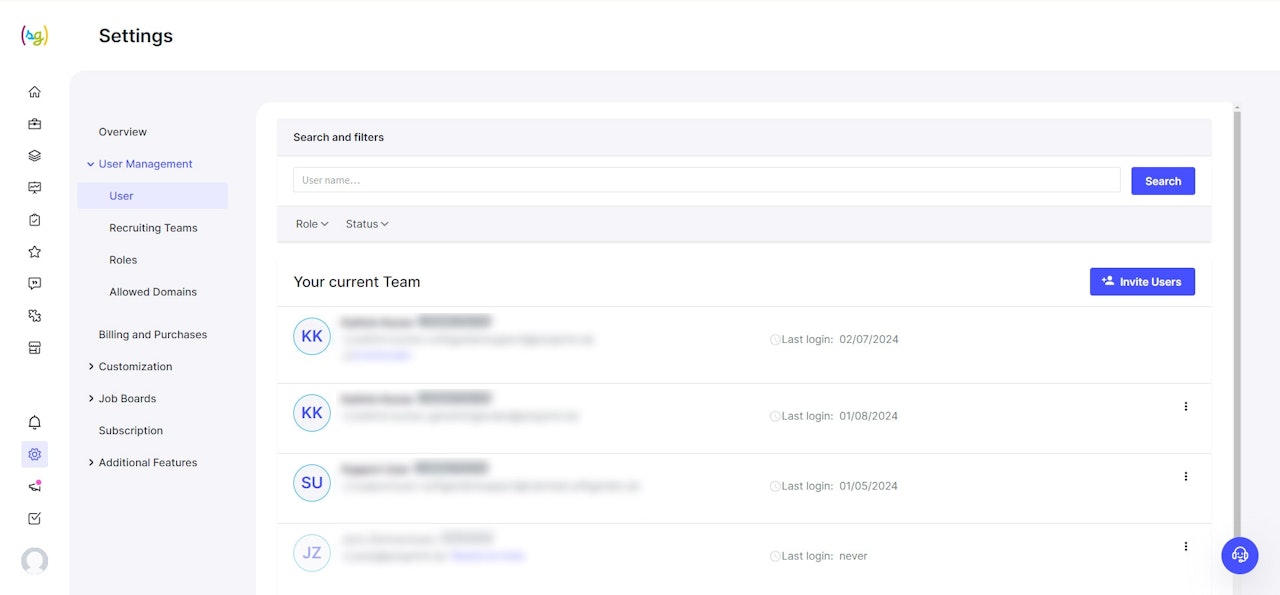Click the Invite Users button
1280x595 pixels.
click(1142, 282)
